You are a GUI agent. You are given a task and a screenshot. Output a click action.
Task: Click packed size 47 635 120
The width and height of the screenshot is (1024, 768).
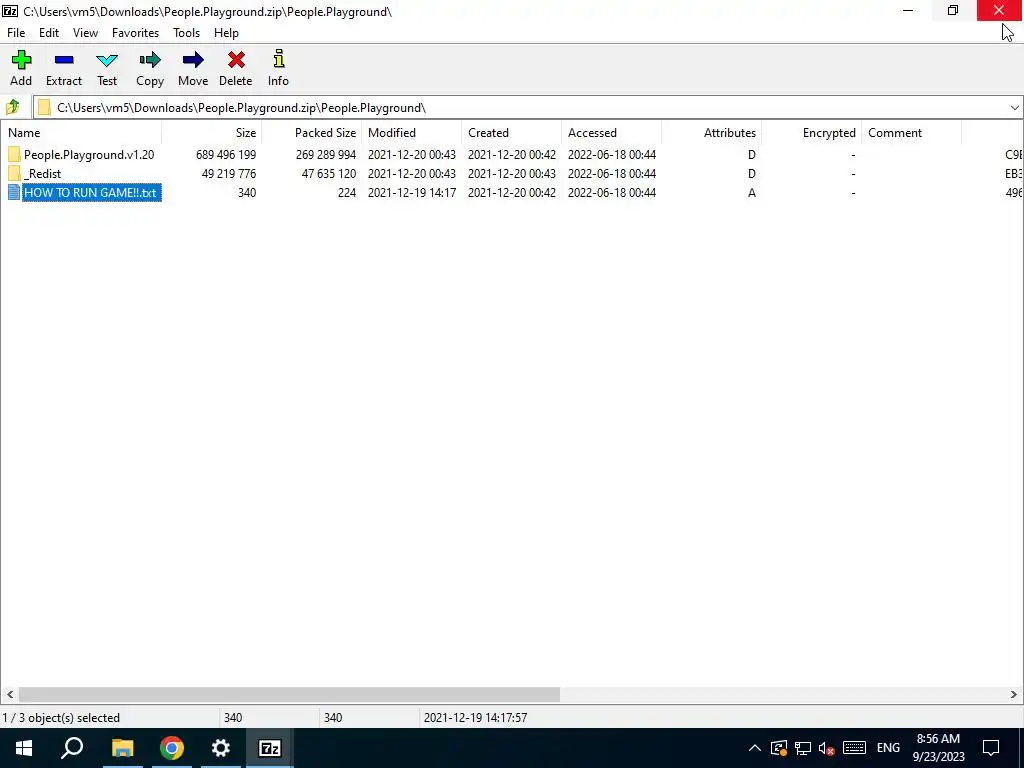328,174
